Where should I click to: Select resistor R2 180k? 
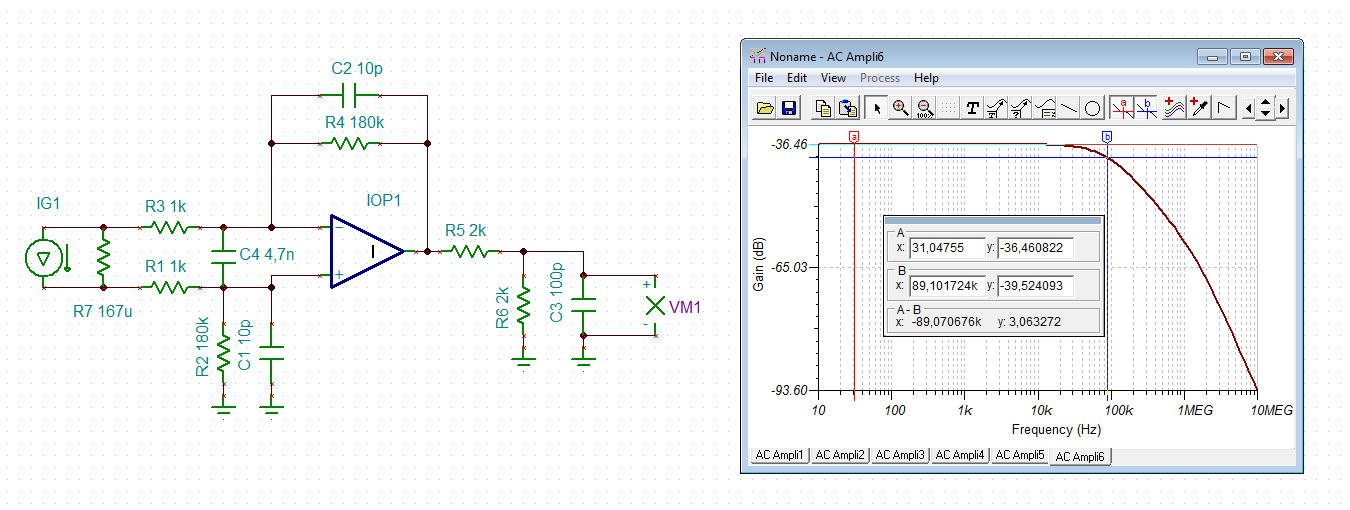tap(223, 353)
